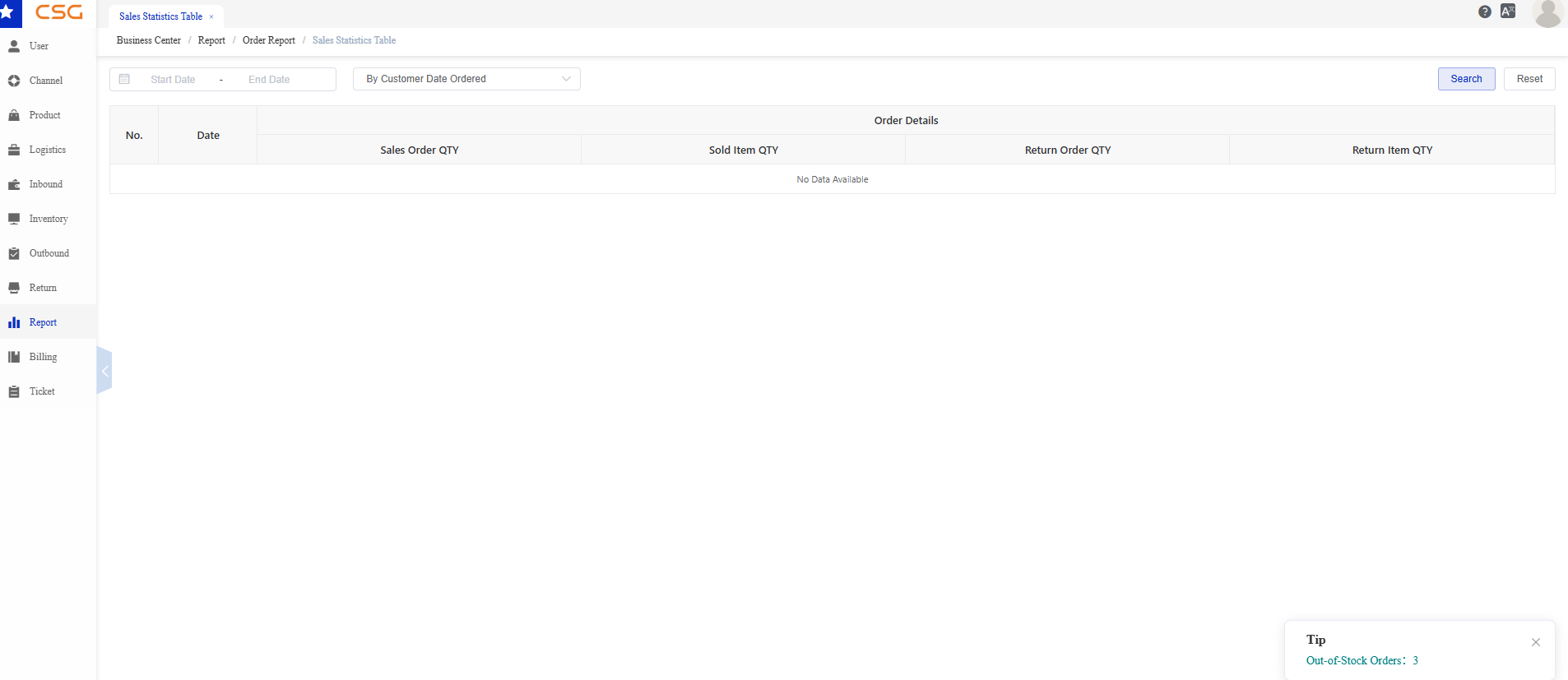Select the Return icon in sidebar

click(x=14, y=288)
